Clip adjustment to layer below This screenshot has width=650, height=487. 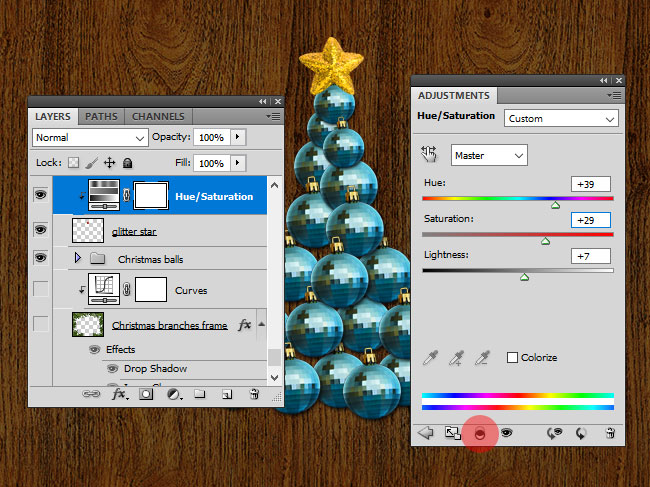click(480, 434)
